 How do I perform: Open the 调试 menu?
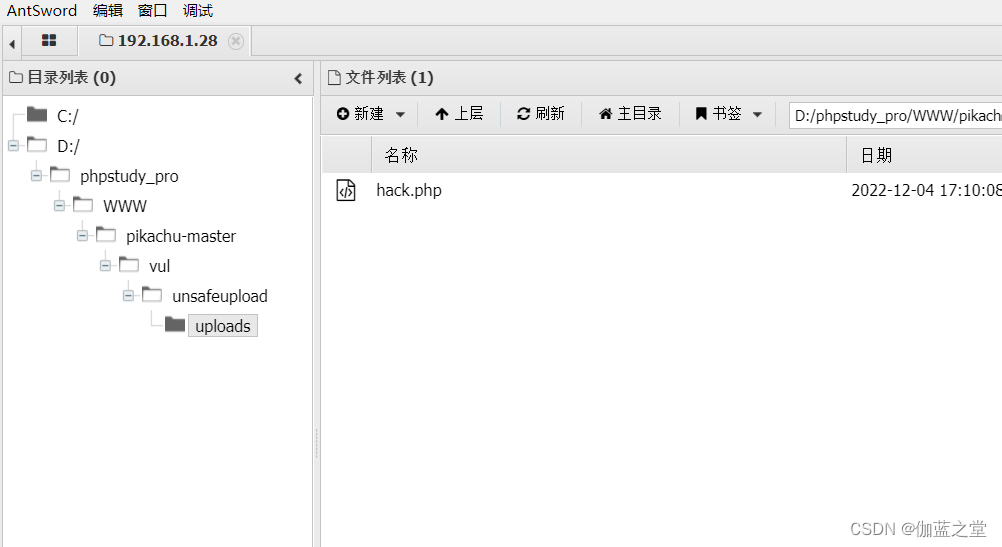click(197, 11)
